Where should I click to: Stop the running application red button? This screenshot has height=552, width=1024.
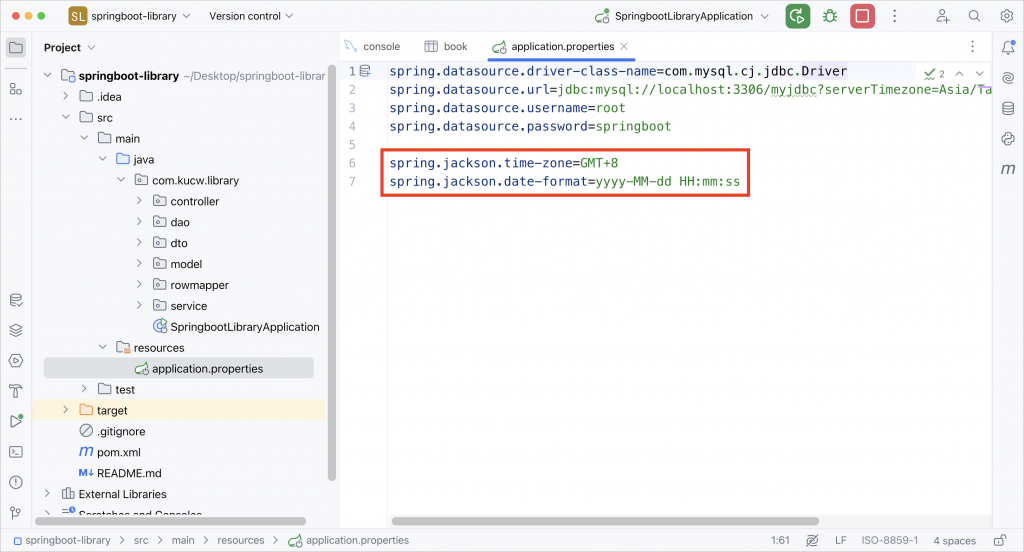[x=862, y=16]
